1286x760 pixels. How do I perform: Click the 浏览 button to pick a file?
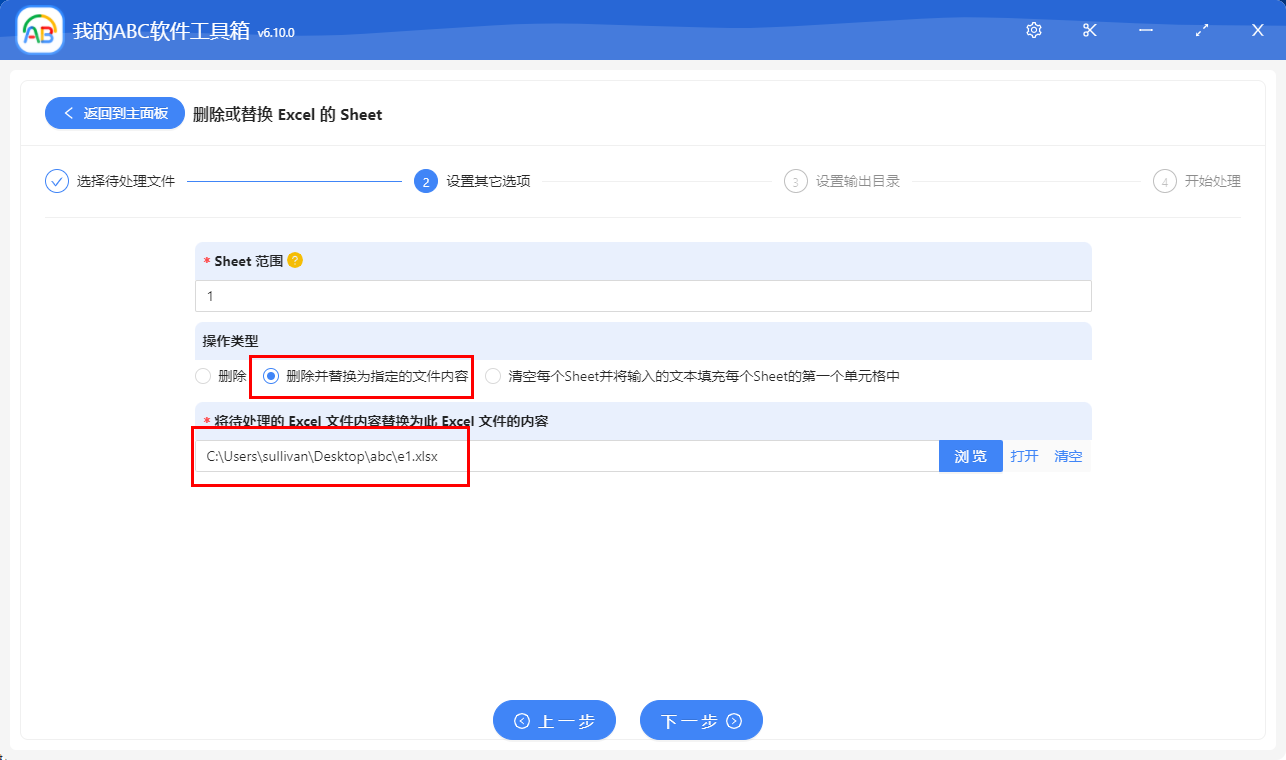click(969, 456)
